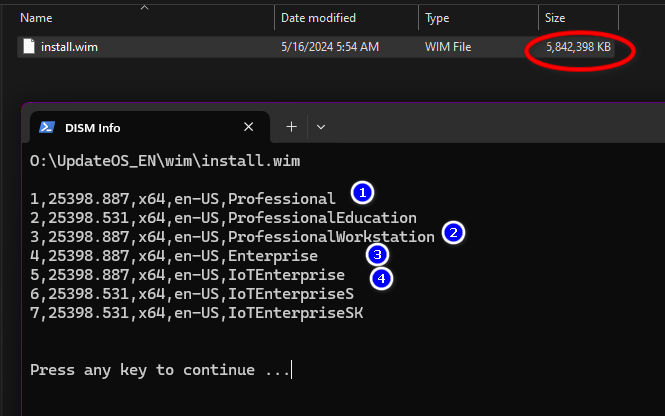Click the IoTEnterpriseSK output line

[x=196, y=313]
